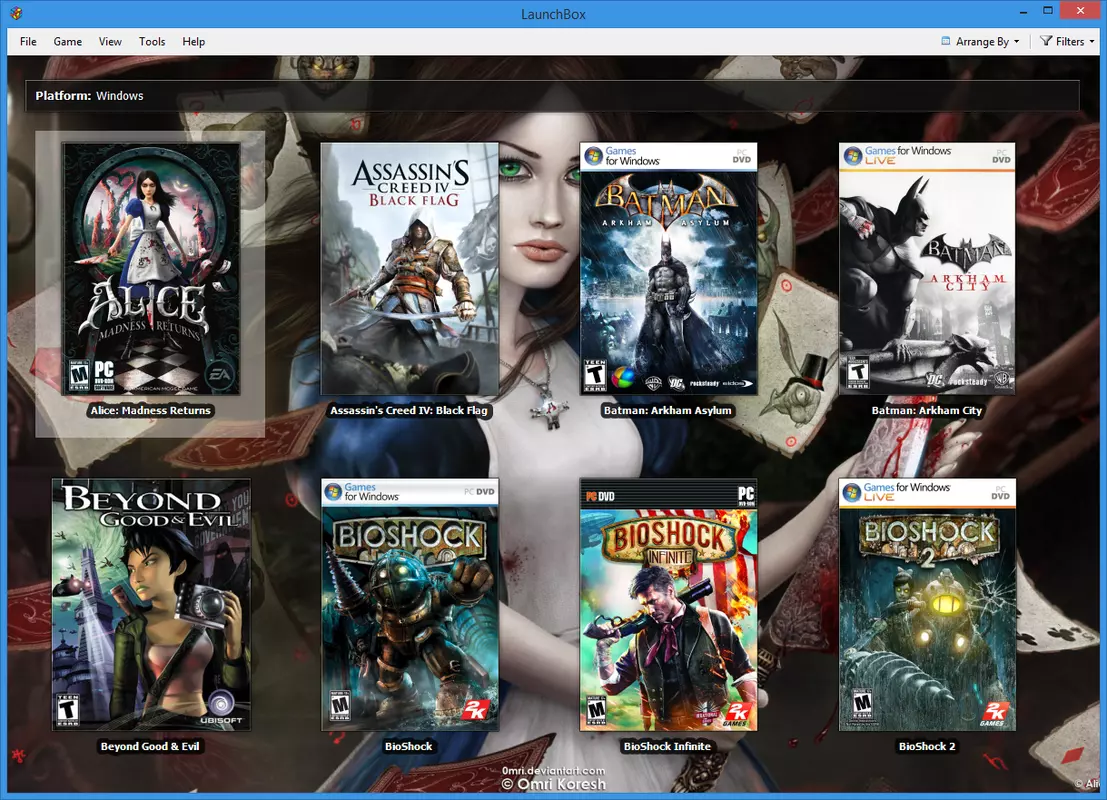Open the Help menu

(193, 42)
